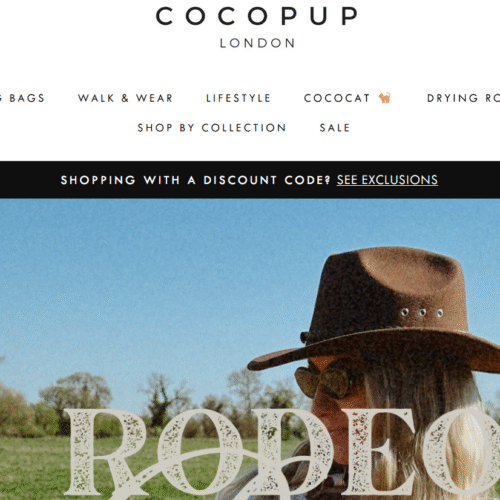Open the Lifestyle menu
Viewport: 500px width, 500px height.
pos(238,98)
